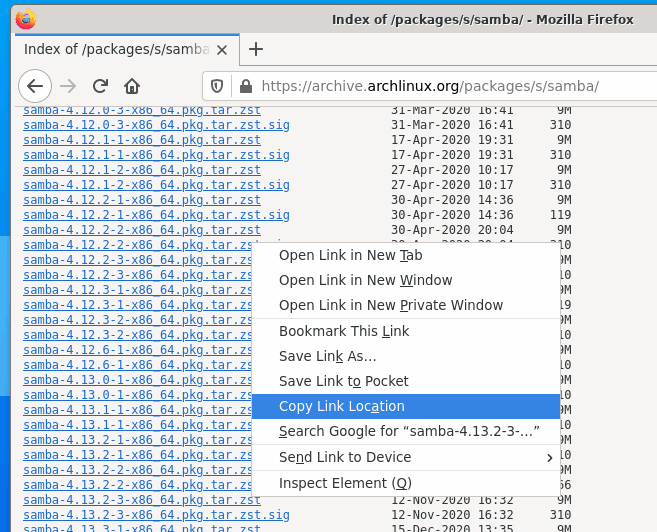Choose Open Link in New Private Window
The height and width of the screenshot is (532, 657).
click(x=406, y=305)
